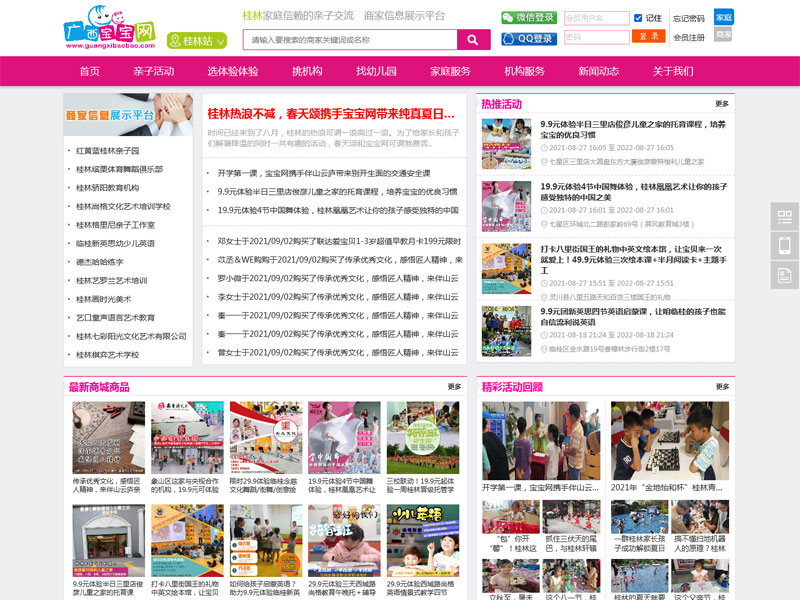
Task: Open the document sidebar icon
Action: 785,276
